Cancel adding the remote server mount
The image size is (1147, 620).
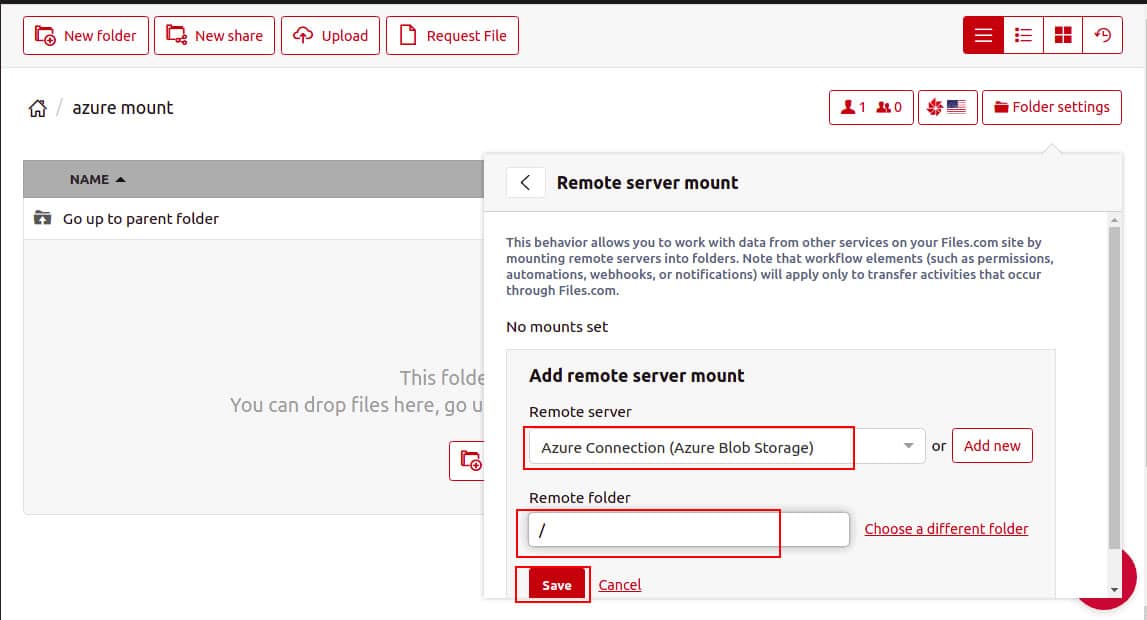tap(620, 585)
